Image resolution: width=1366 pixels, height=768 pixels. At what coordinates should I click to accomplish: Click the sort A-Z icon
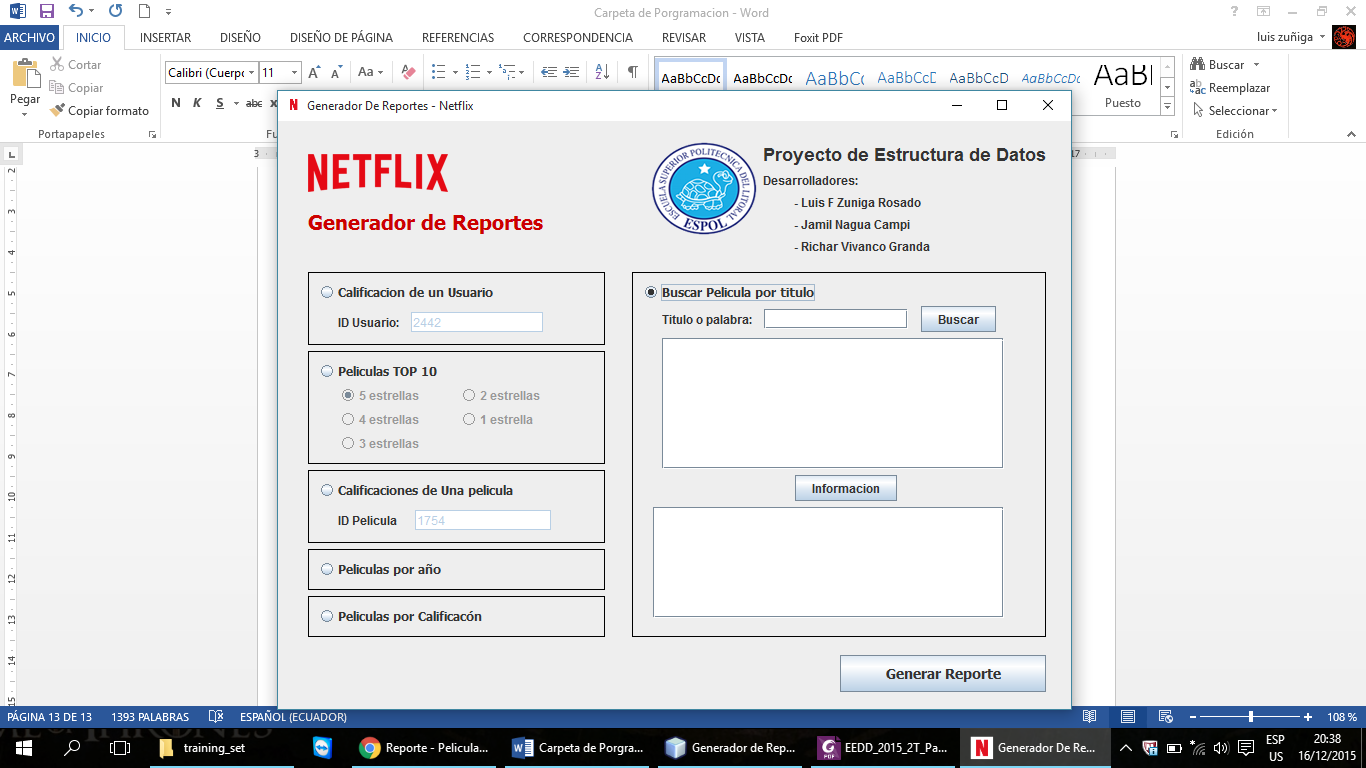point(602,72)
